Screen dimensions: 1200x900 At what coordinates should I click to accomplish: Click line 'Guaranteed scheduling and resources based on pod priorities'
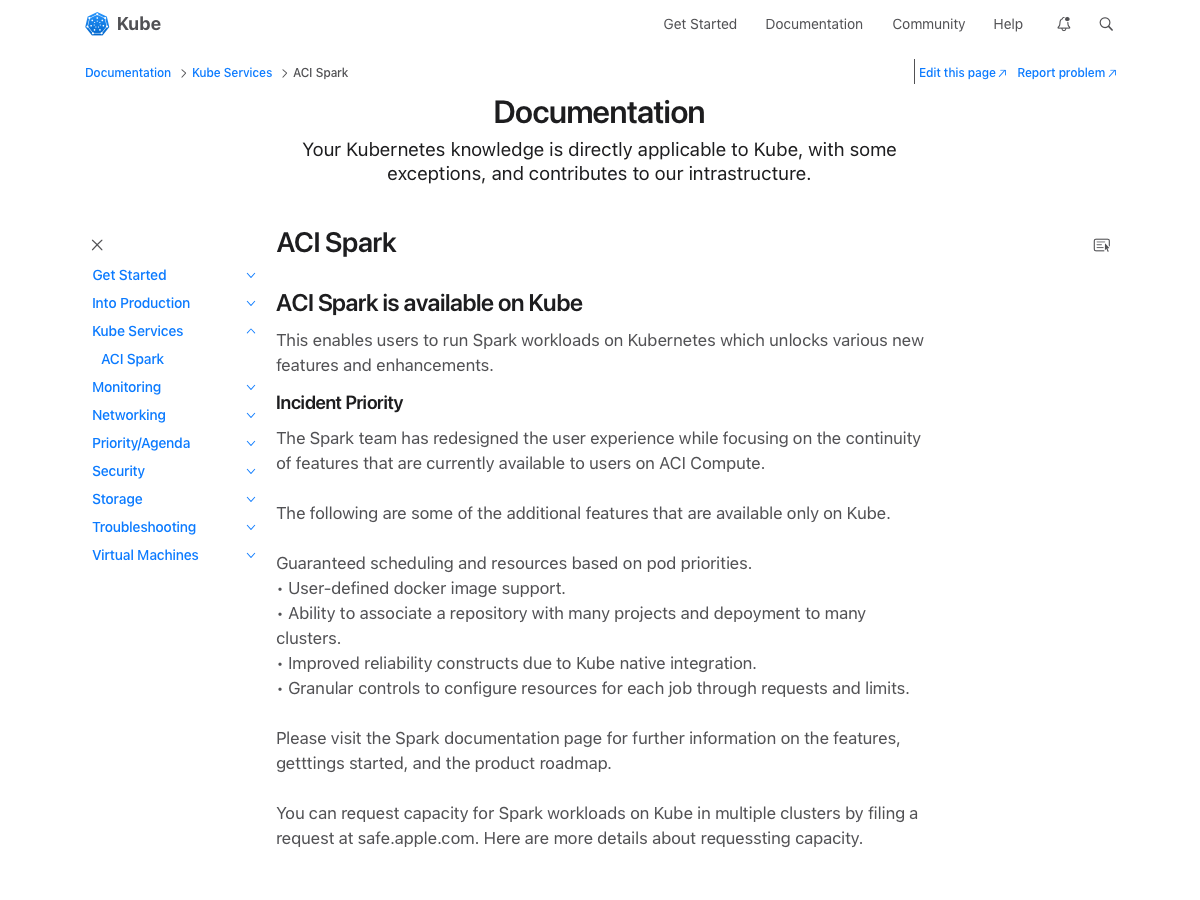click(514, 563)
